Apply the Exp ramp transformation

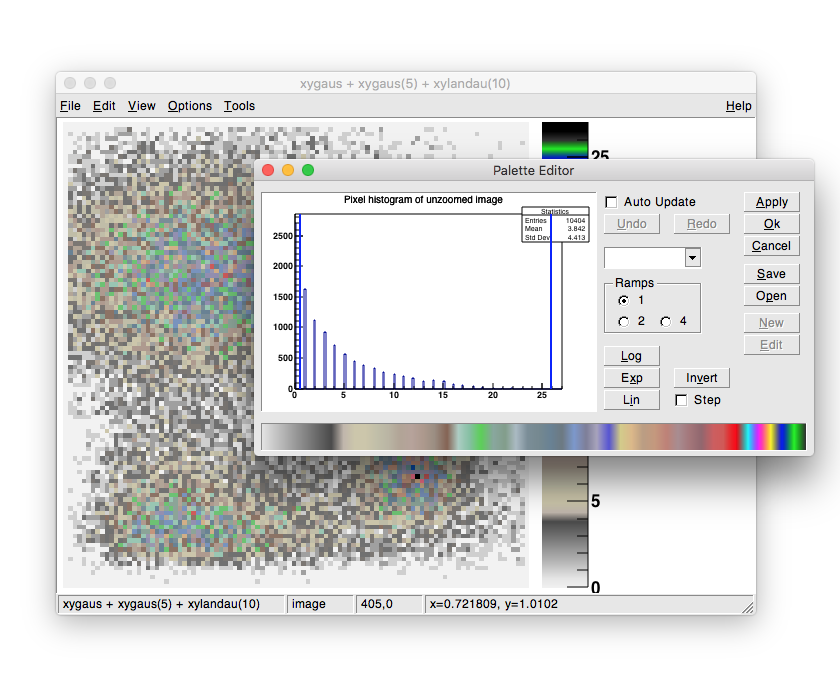pos(631,378)
